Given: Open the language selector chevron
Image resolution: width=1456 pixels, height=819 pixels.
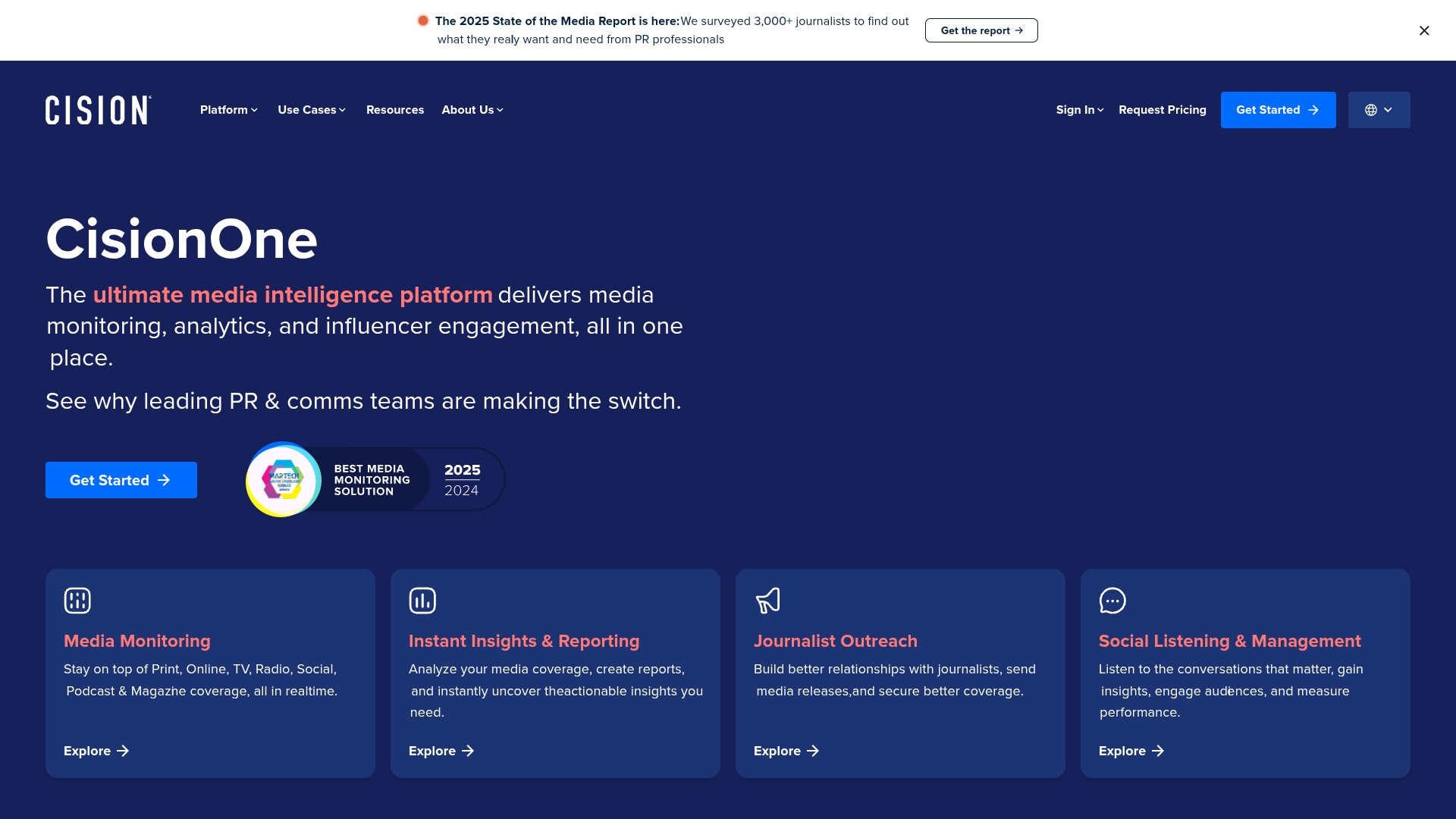Looking at the screenshot, I should tap(1388, 110).
